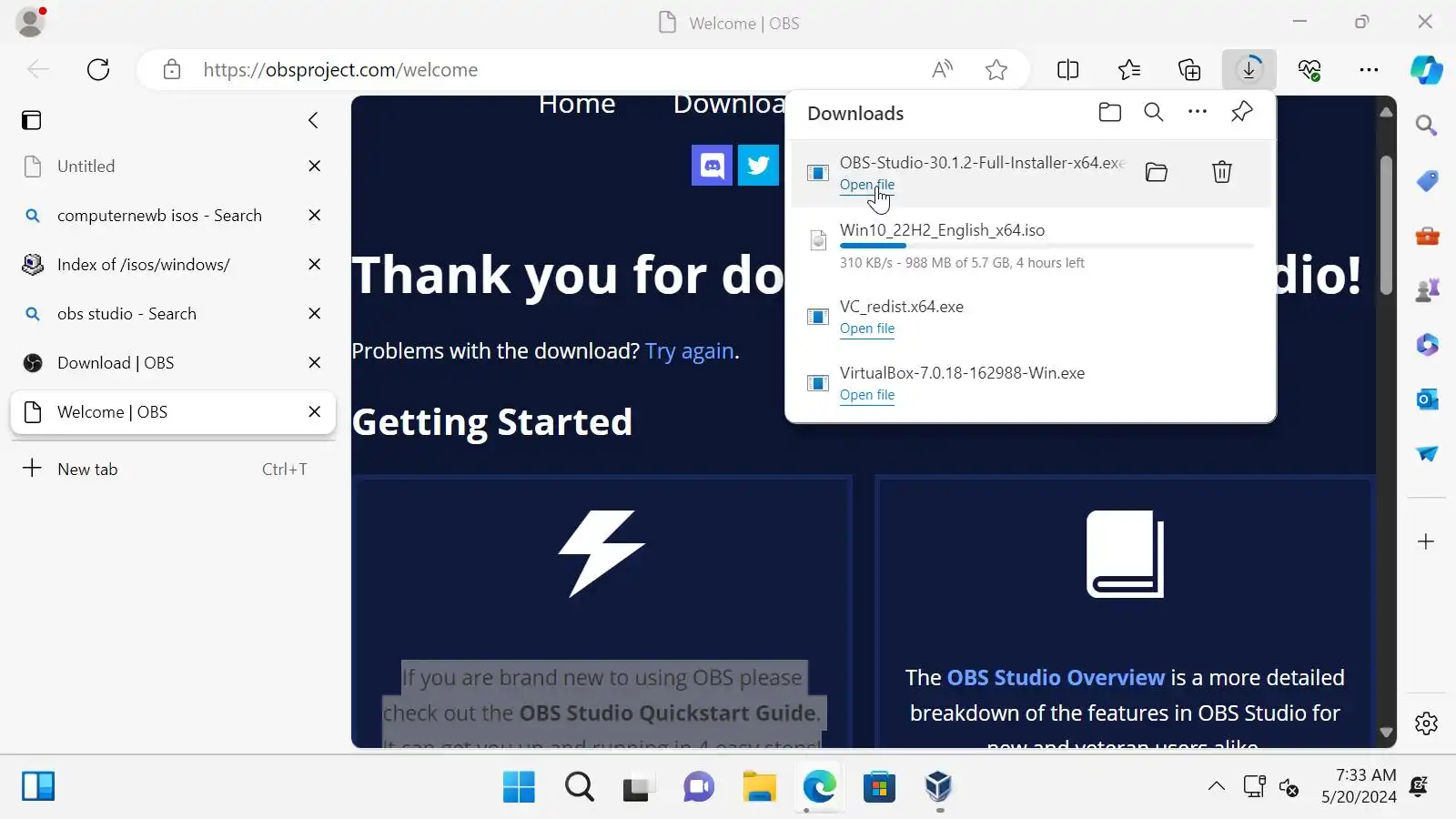The height and width of the screenshot is (819, 1456).
Task: Customize sidebar with plus icon
Action: pos(1427,541)
